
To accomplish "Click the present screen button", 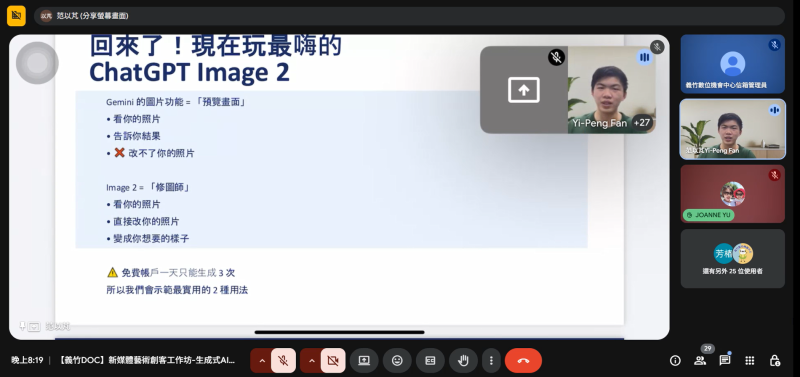I will [364, 361].
